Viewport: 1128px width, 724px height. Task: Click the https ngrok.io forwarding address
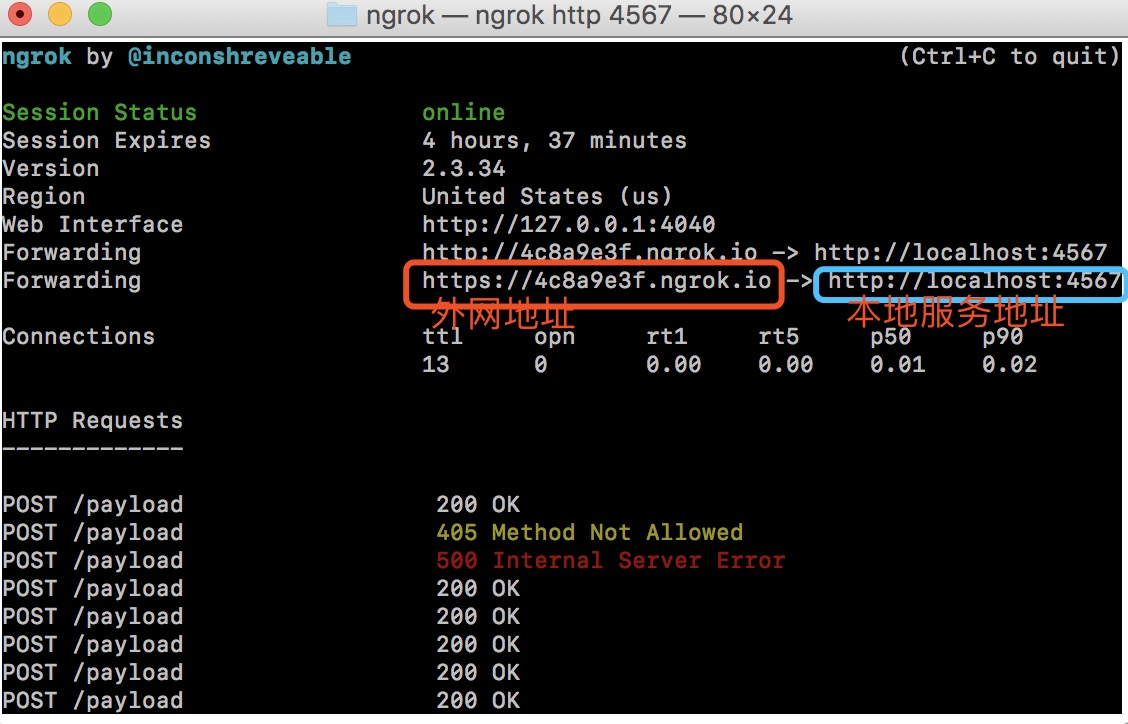pyautogui.click(x=597, y=281)
